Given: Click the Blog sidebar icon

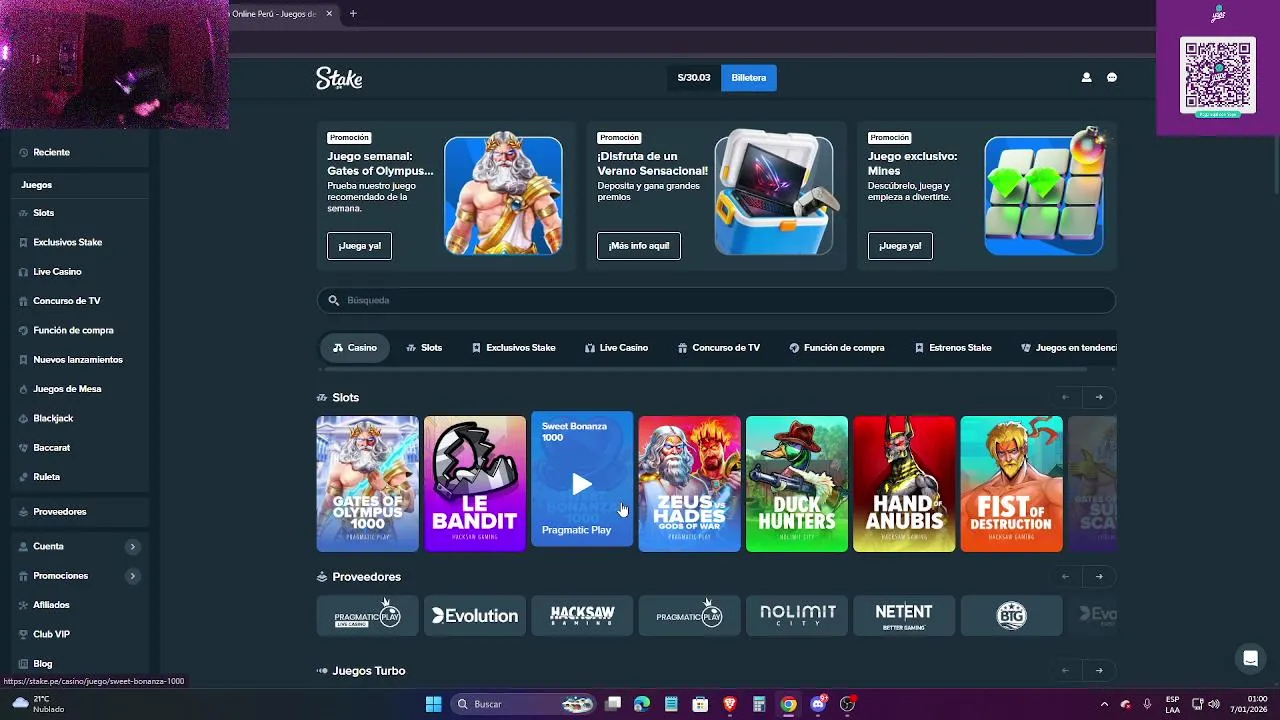Looking at the screenshot, I should (23, 664).
